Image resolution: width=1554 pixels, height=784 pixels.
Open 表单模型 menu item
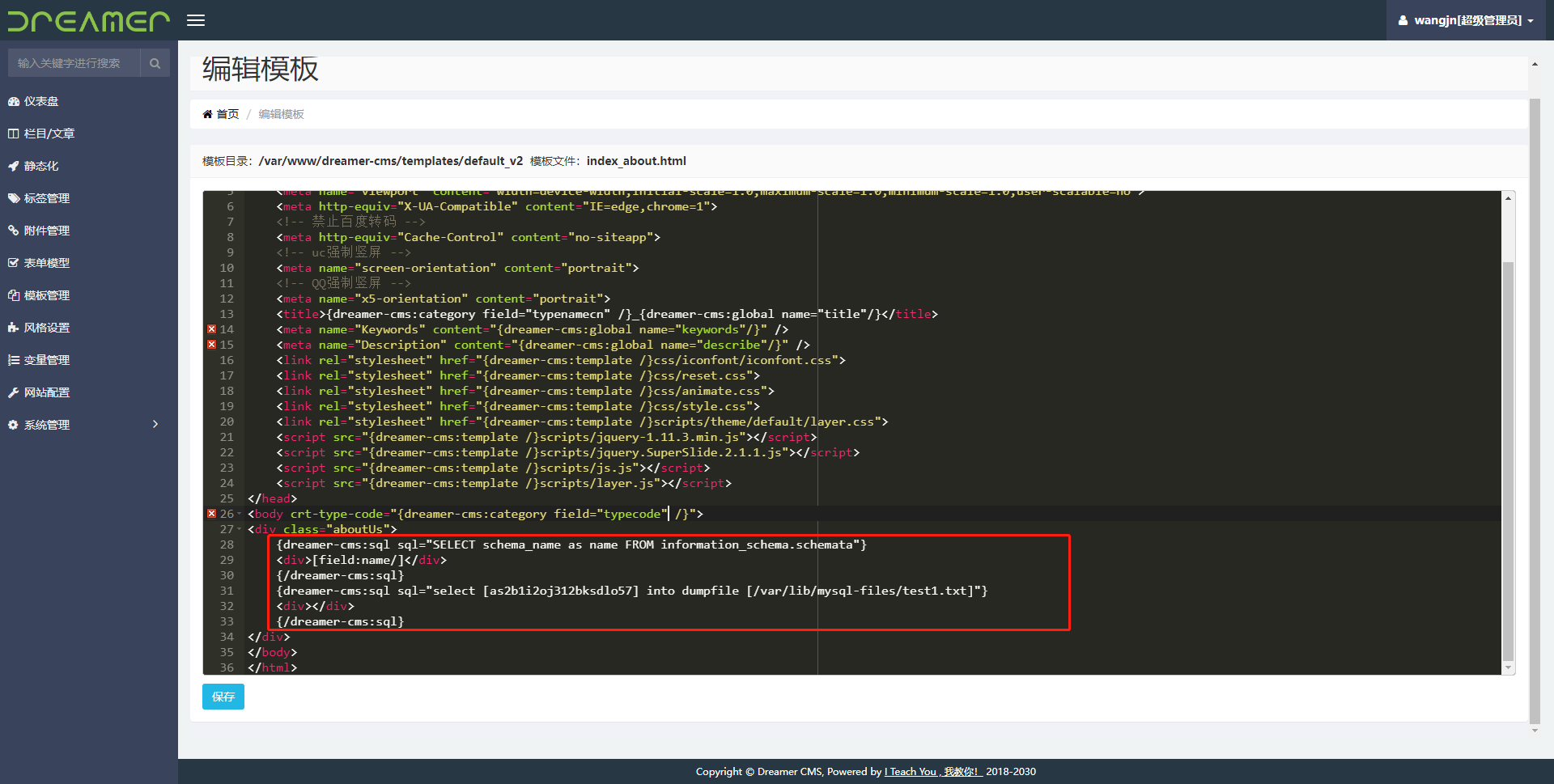[89, 263]
